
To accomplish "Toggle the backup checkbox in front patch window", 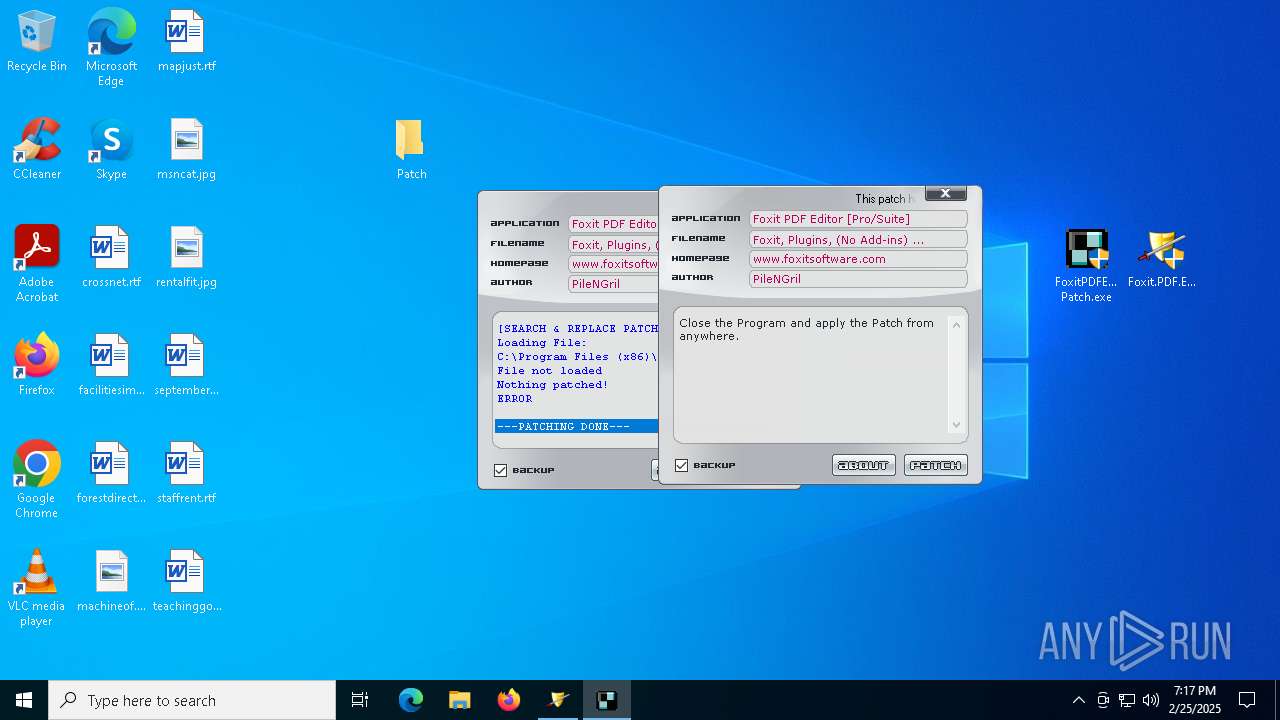I will [682, 465].
